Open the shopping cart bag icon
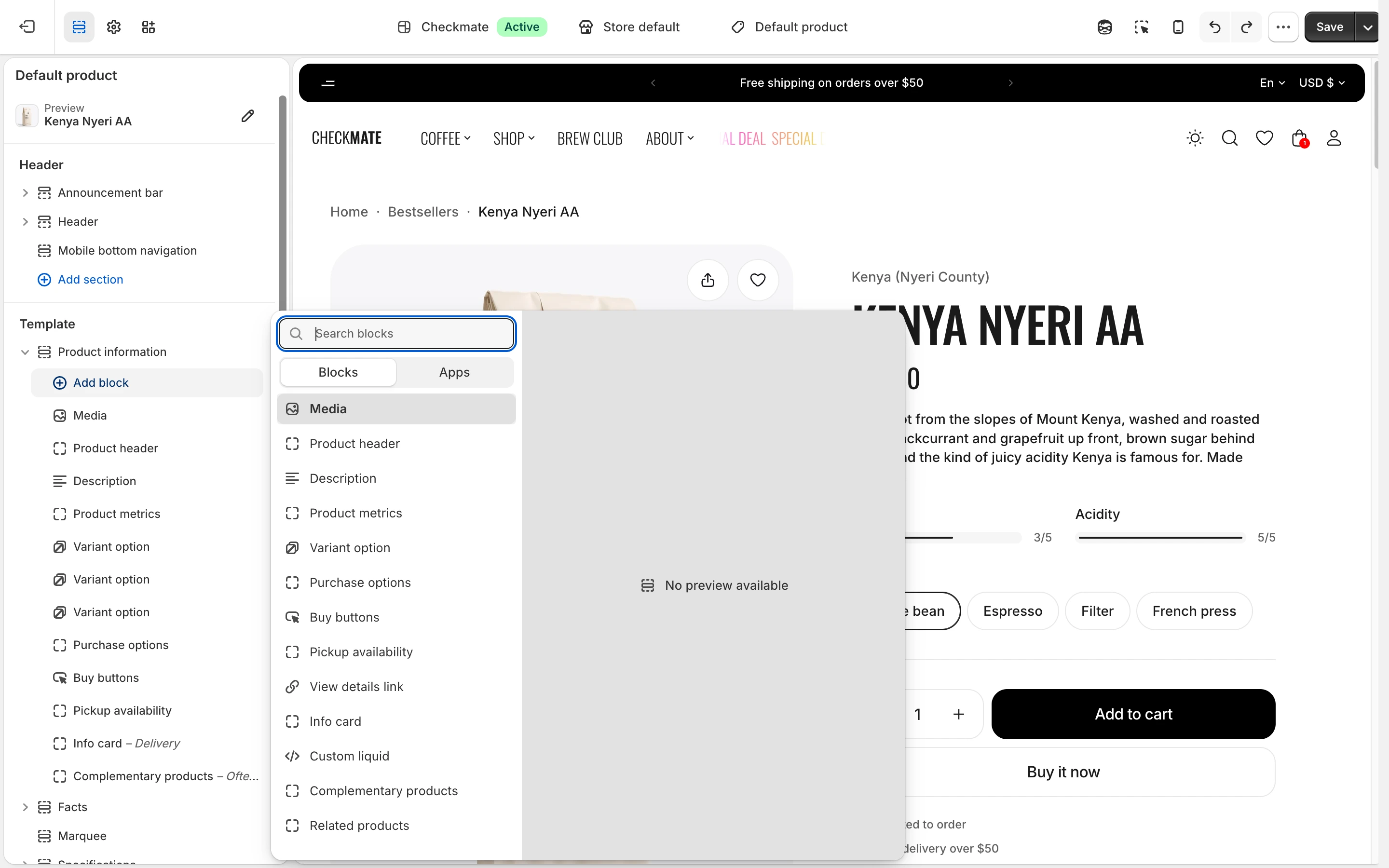Viewport: 1389px width, 868px height. [x=1300, y=138]
